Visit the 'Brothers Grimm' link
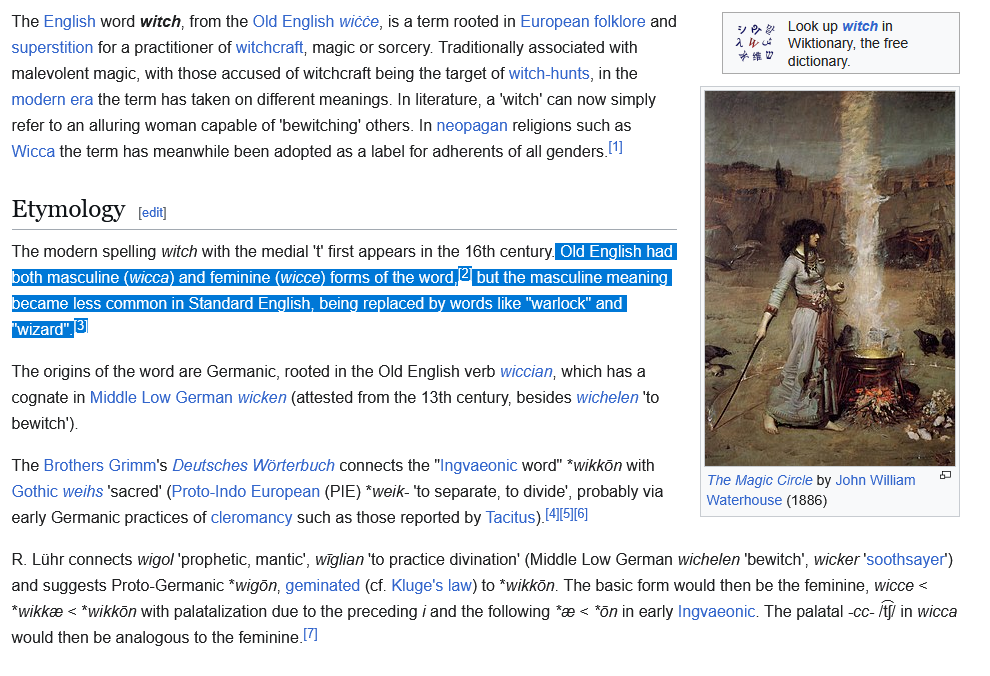The width and height of the screenshot is (990, 676). tap(99, 465)
